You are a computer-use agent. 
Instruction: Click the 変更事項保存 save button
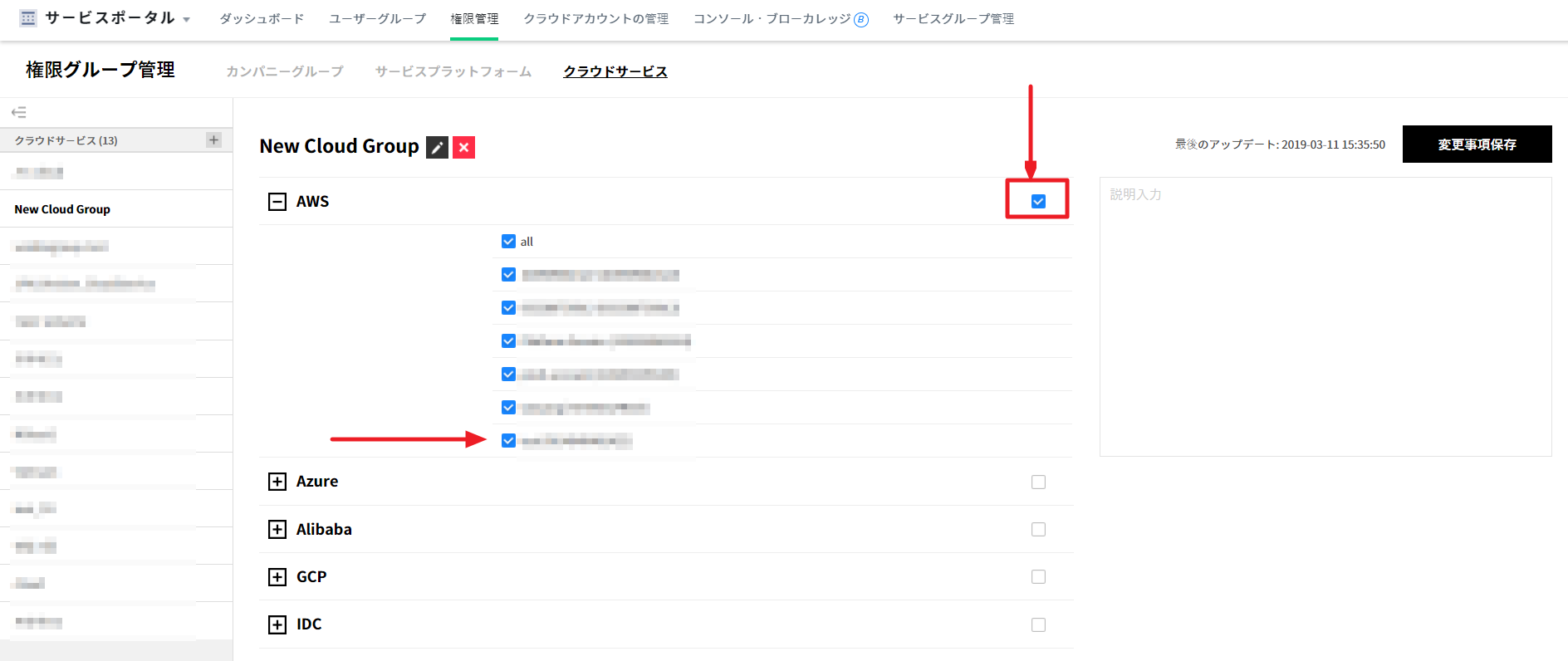1477,144
